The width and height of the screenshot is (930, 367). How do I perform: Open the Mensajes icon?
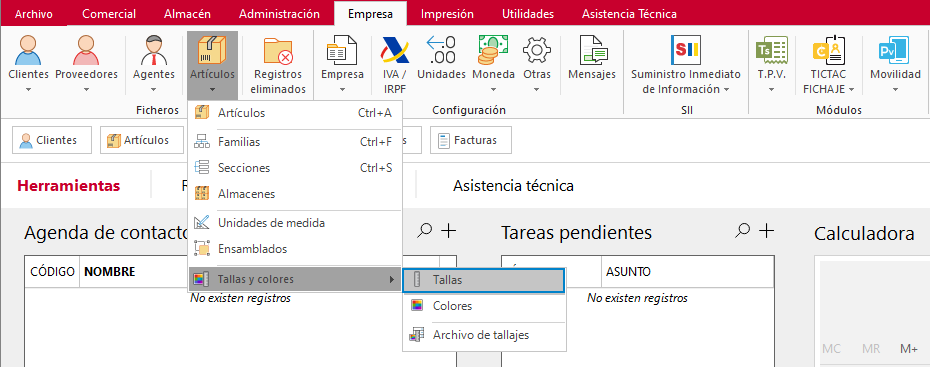tap(591, 59)
